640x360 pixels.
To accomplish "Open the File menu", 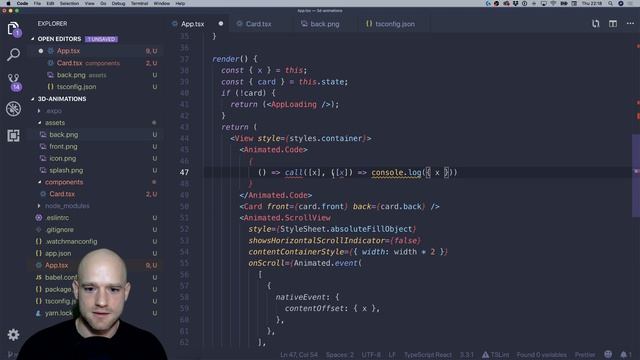I will point(37,3).
